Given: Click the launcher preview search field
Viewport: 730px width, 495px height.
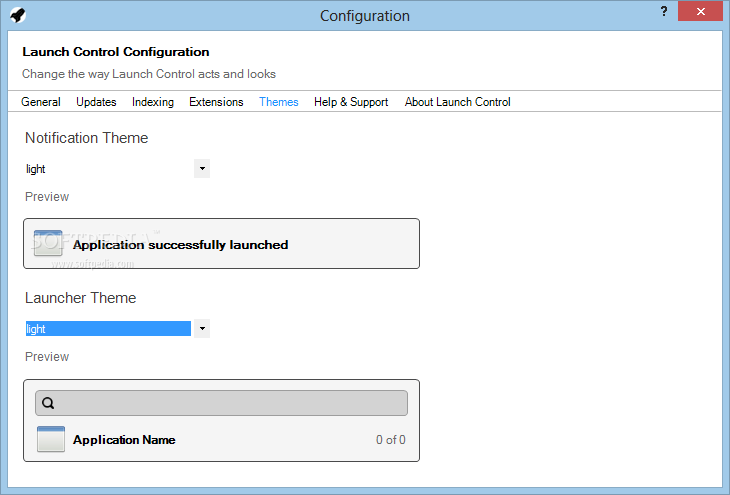Looking at the screenshot, I should [221, 403].
